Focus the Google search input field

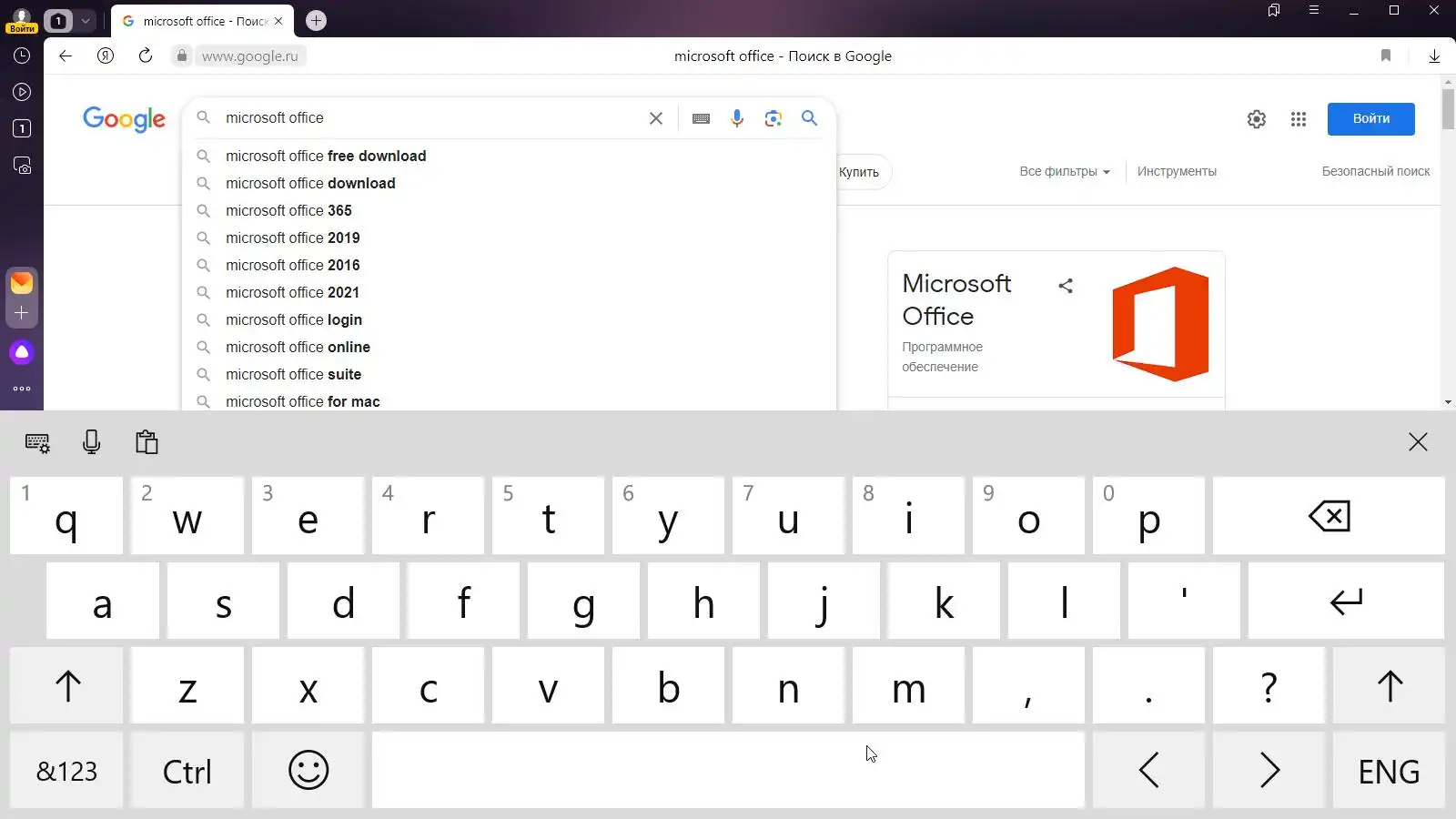tap(432, 118)
